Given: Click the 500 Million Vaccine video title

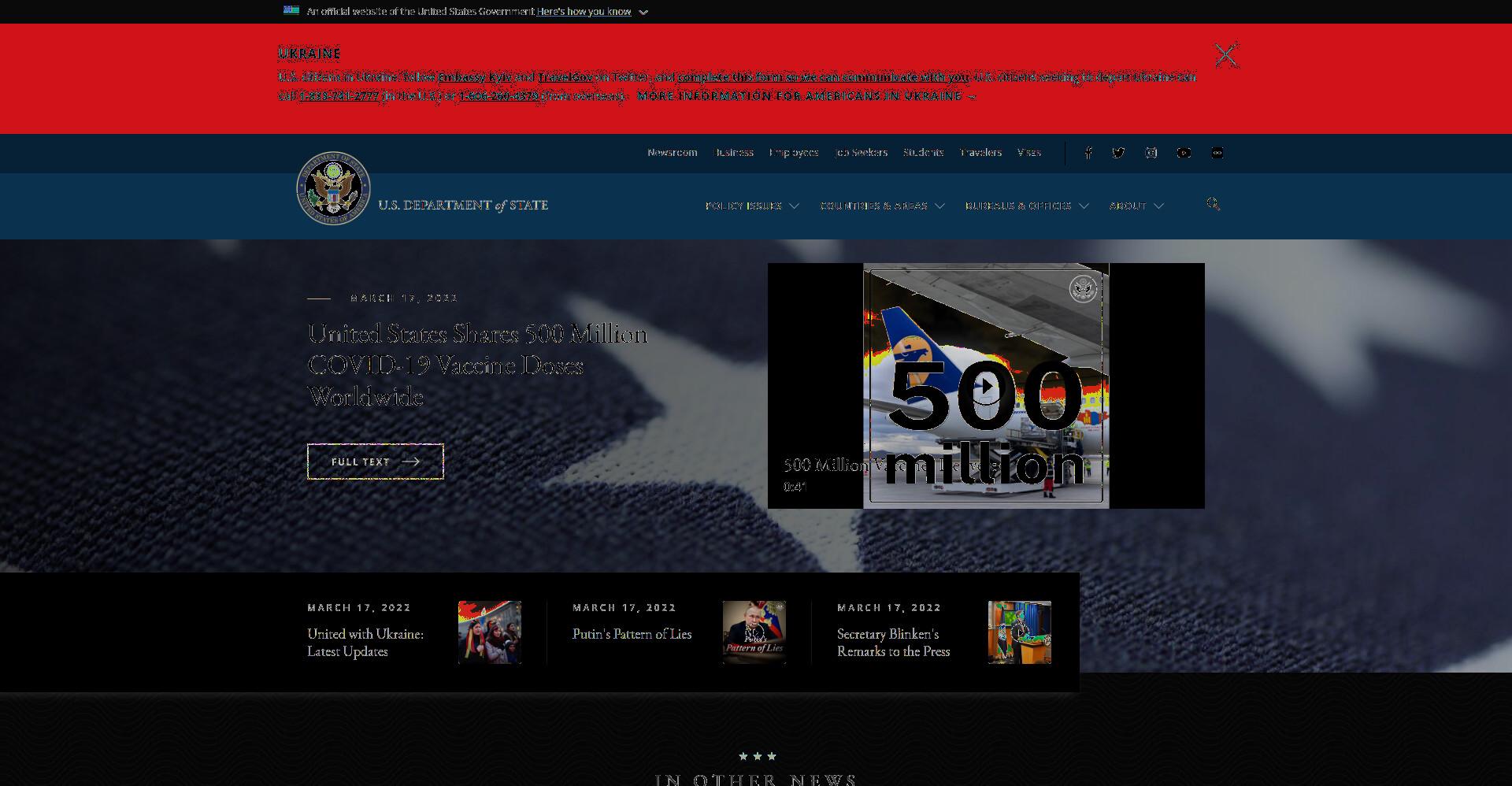Looking at the screenshot, I should [892, 465].
